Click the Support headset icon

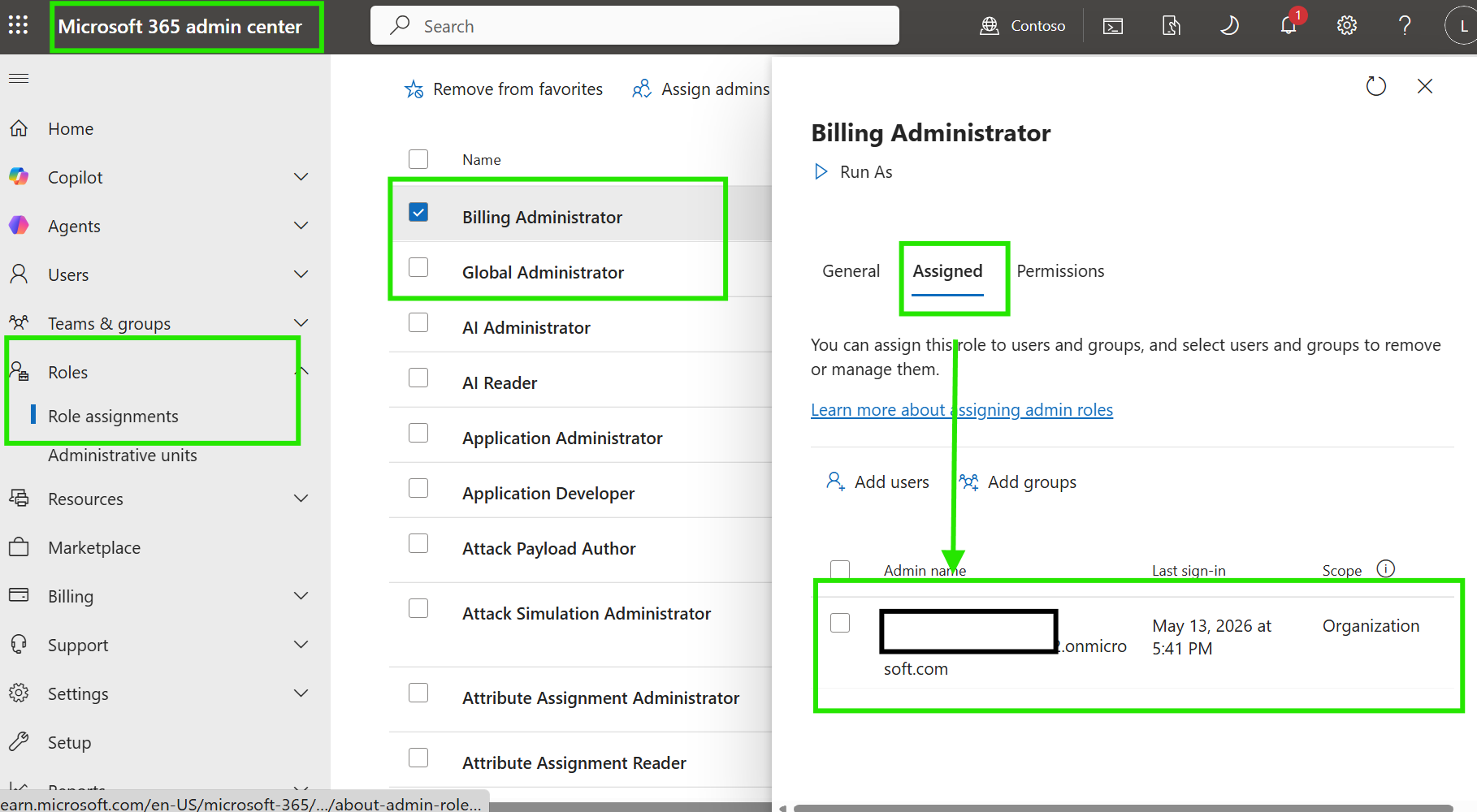tap(19, 644)
